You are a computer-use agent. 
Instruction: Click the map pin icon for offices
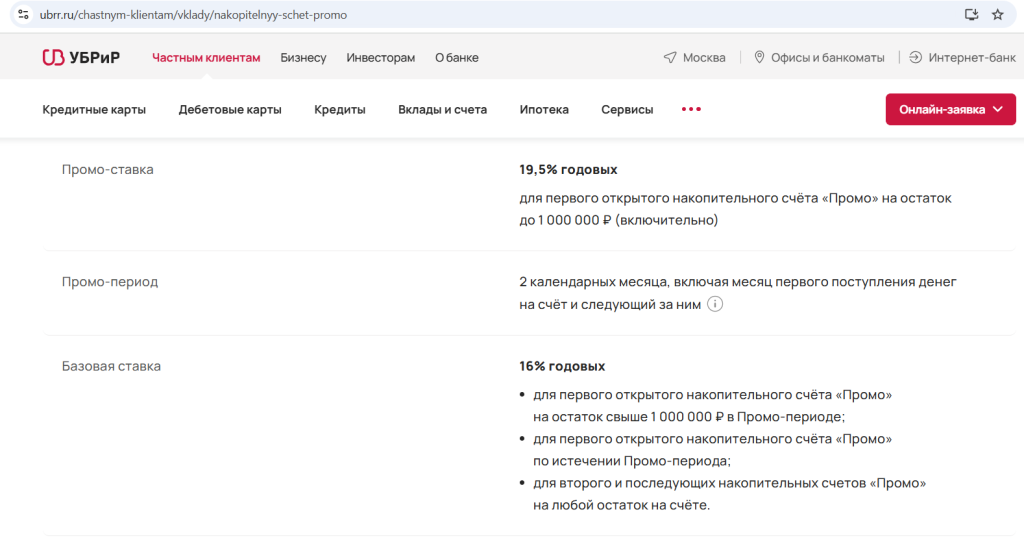point(759,57)
